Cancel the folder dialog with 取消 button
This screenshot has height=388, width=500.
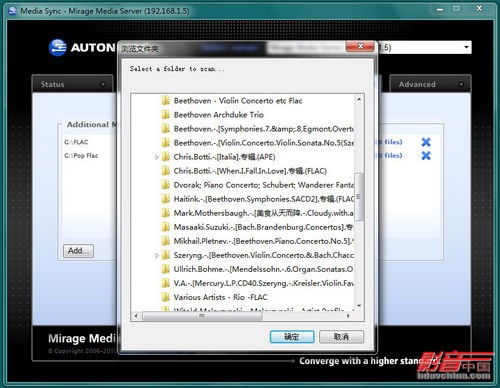(341, 337)
